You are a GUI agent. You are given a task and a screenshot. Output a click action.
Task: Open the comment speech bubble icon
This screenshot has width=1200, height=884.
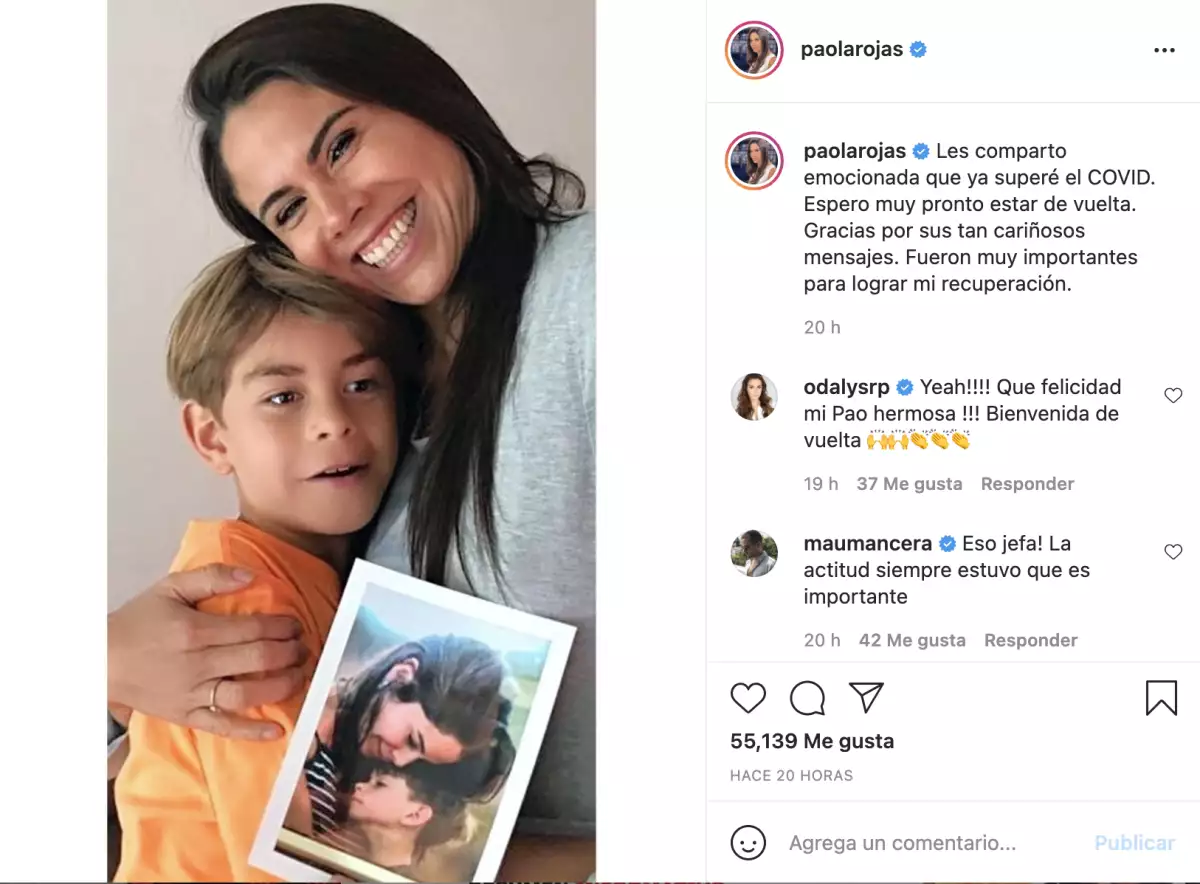pos(807,698)
